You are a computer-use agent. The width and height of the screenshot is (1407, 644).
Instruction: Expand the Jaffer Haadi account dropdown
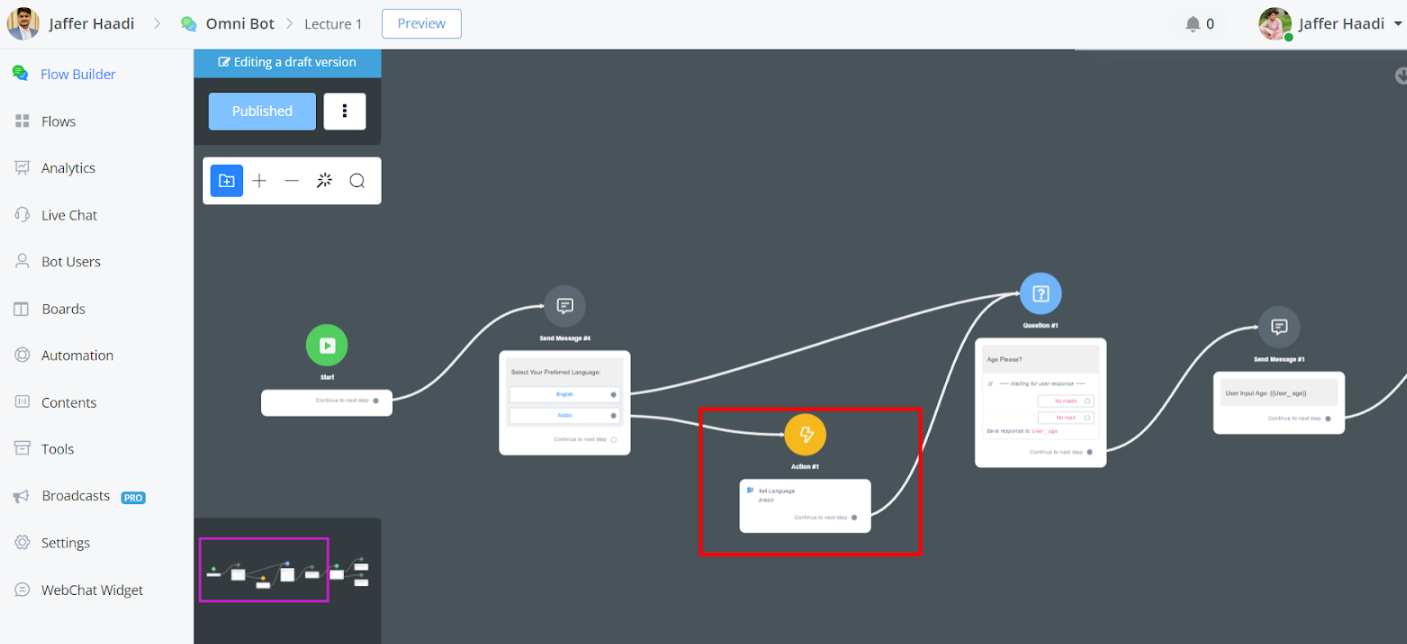coord(1397,24)
